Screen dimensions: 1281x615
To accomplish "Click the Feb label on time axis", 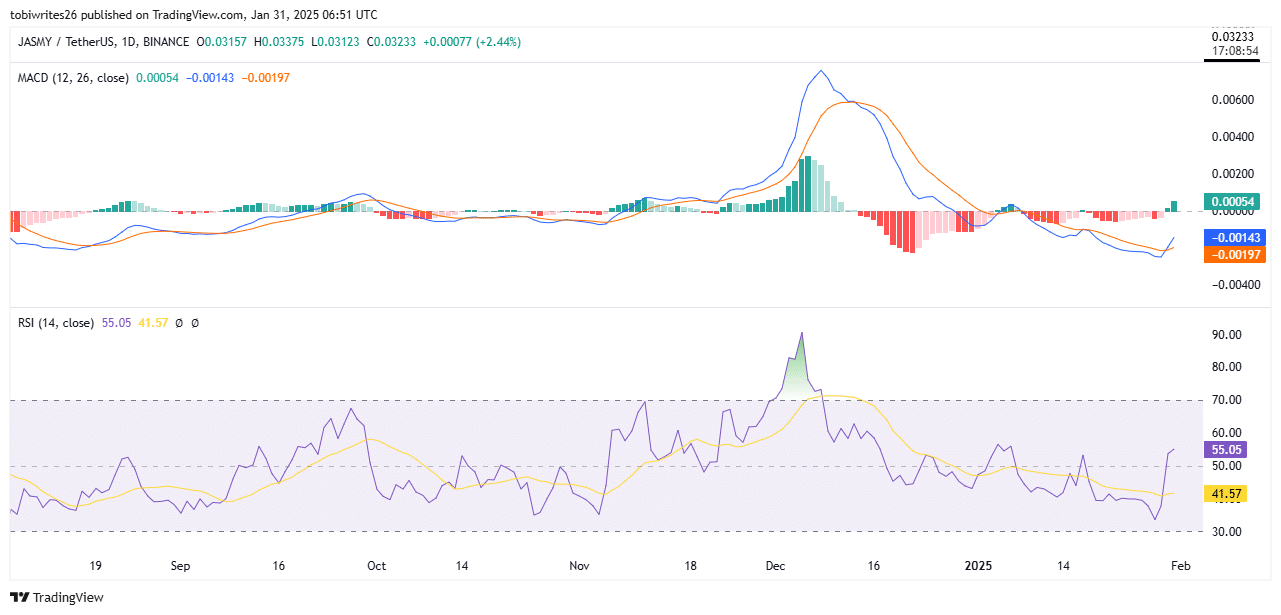I will pos(1180,566).
